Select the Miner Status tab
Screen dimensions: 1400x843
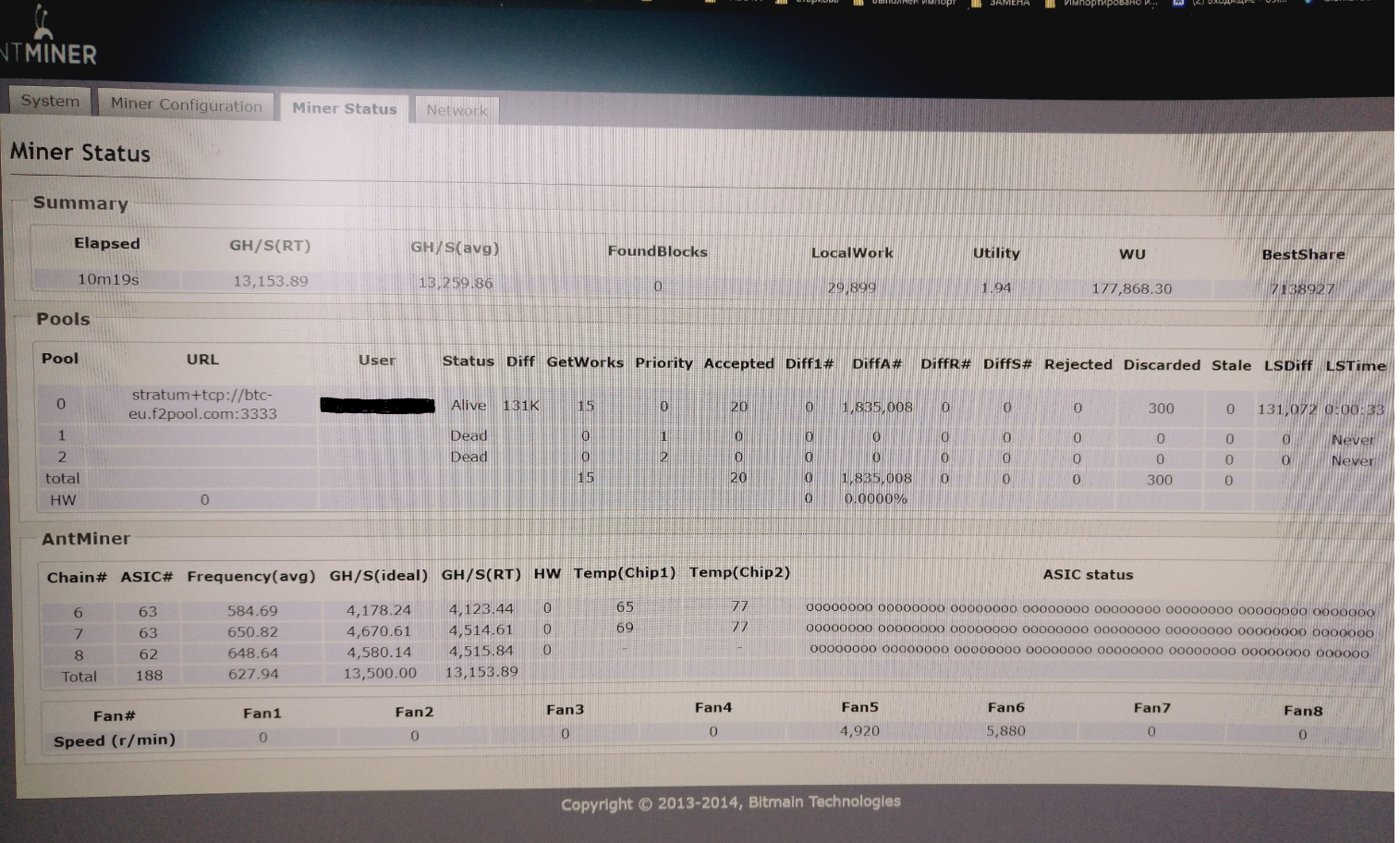click(344, 108)
